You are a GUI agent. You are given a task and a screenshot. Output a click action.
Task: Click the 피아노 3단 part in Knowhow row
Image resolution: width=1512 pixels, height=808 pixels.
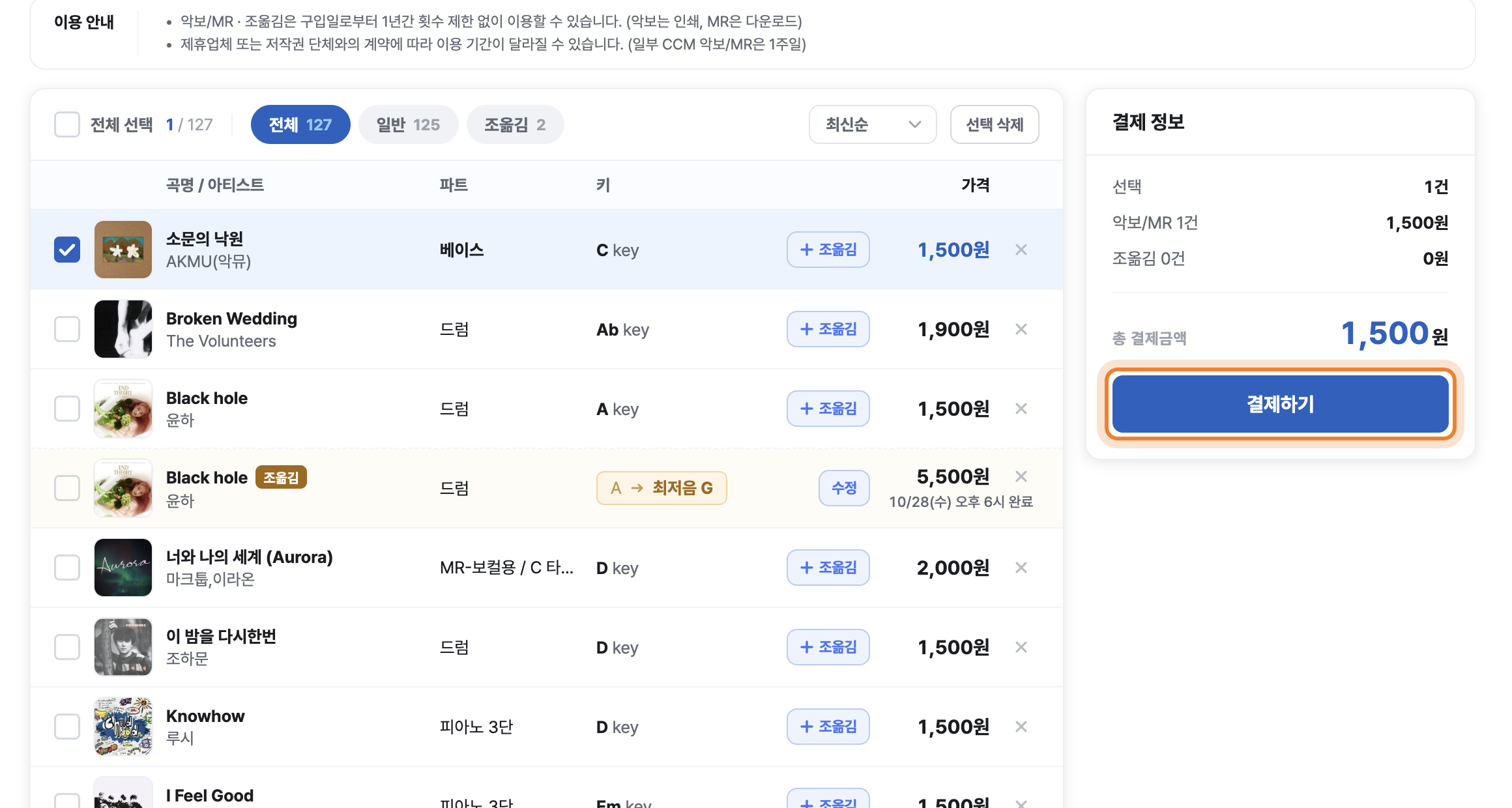click(476, 727)
